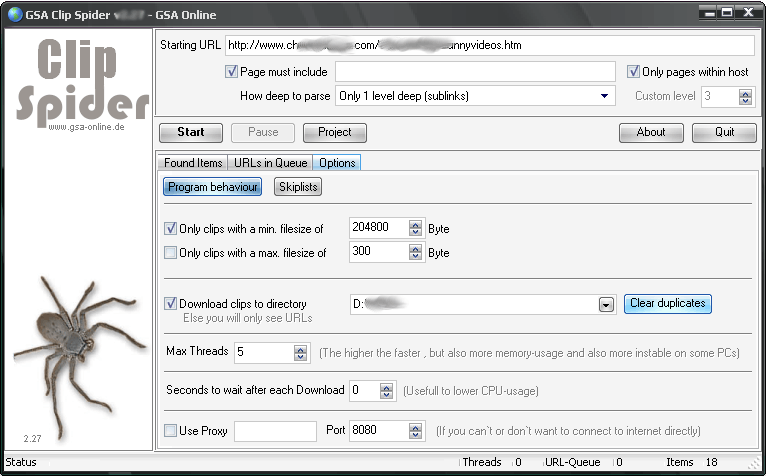Click the 'Page must include' text field
This screenshot has width=766, height=476.
pyautogui.click(x=475, y=72)
